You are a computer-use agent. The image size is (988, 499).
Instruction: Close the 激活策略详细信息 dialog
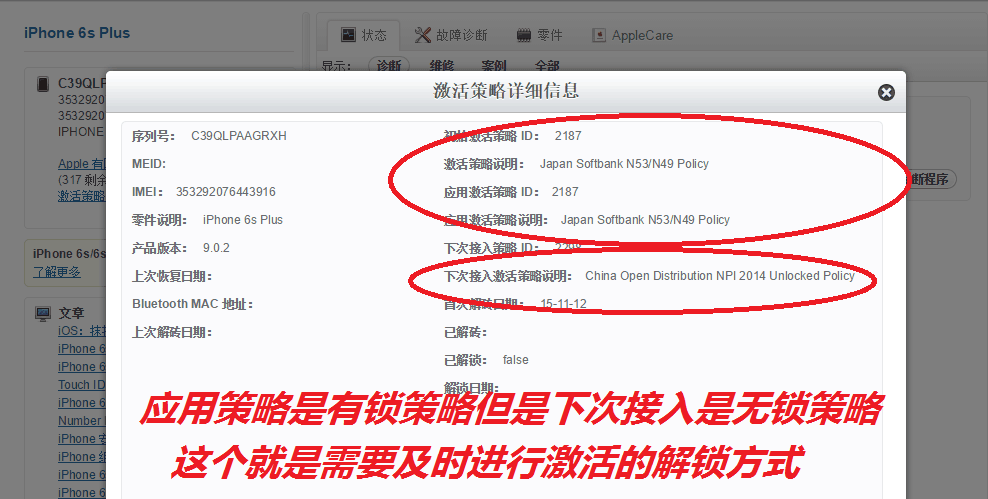[886, 92]
